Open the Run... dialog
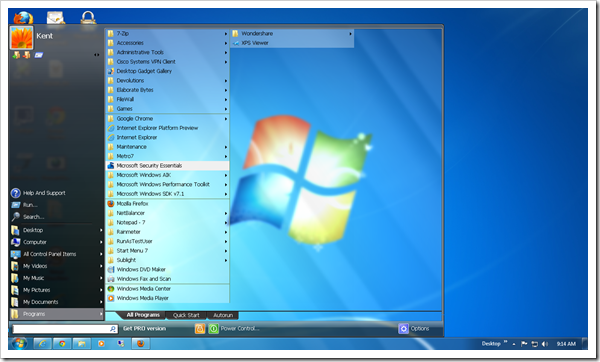The image size is (600, 362). coord(57,205)
